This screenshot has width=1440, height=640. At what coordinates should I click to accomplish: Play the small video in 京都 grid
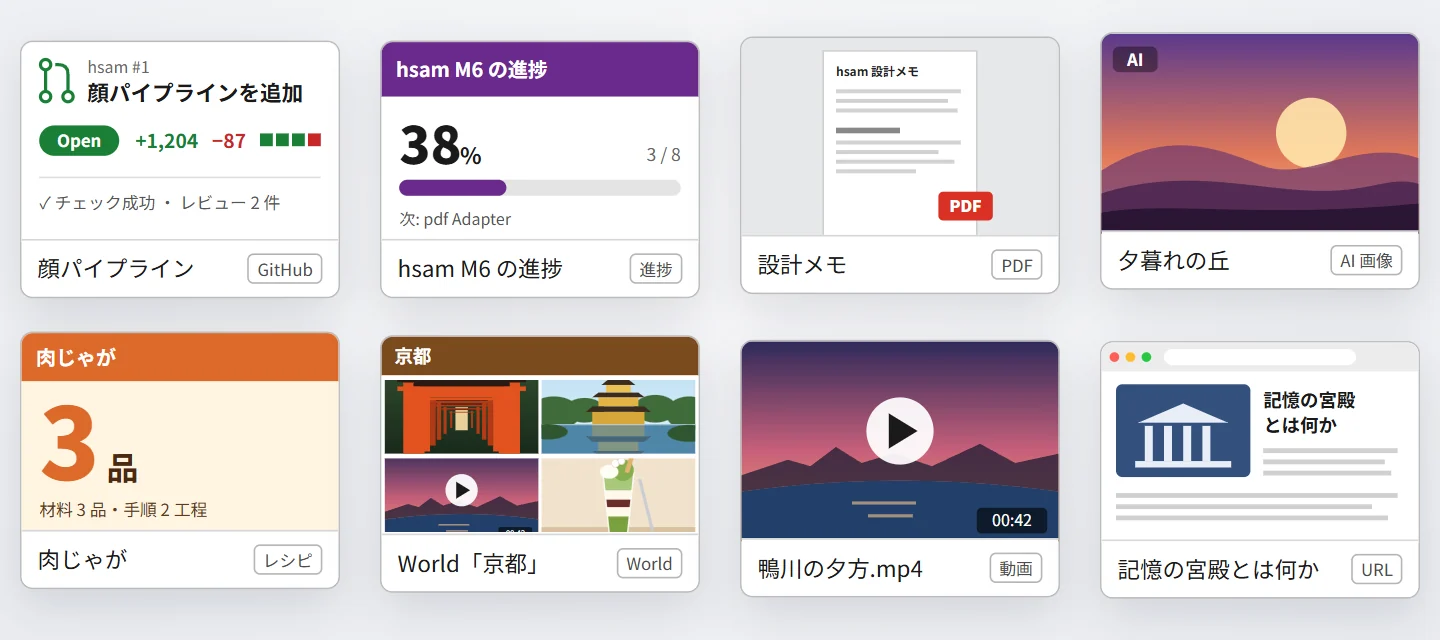pos(461,490)
